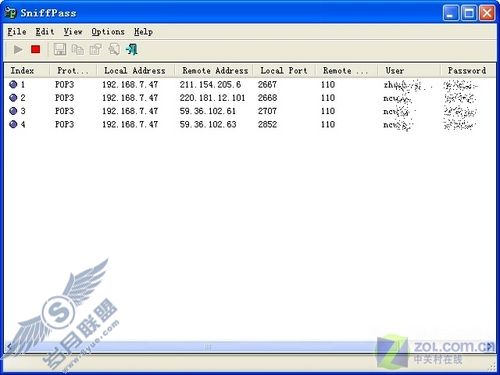Sort by the Prot... column header
This screenshot has width=500, height=375.
73,71
